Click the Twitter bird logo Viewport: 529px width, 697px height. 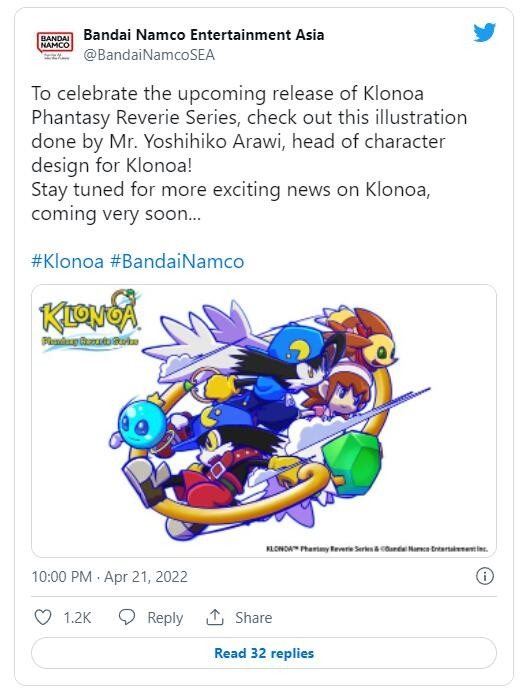click(x=484, y=33)
